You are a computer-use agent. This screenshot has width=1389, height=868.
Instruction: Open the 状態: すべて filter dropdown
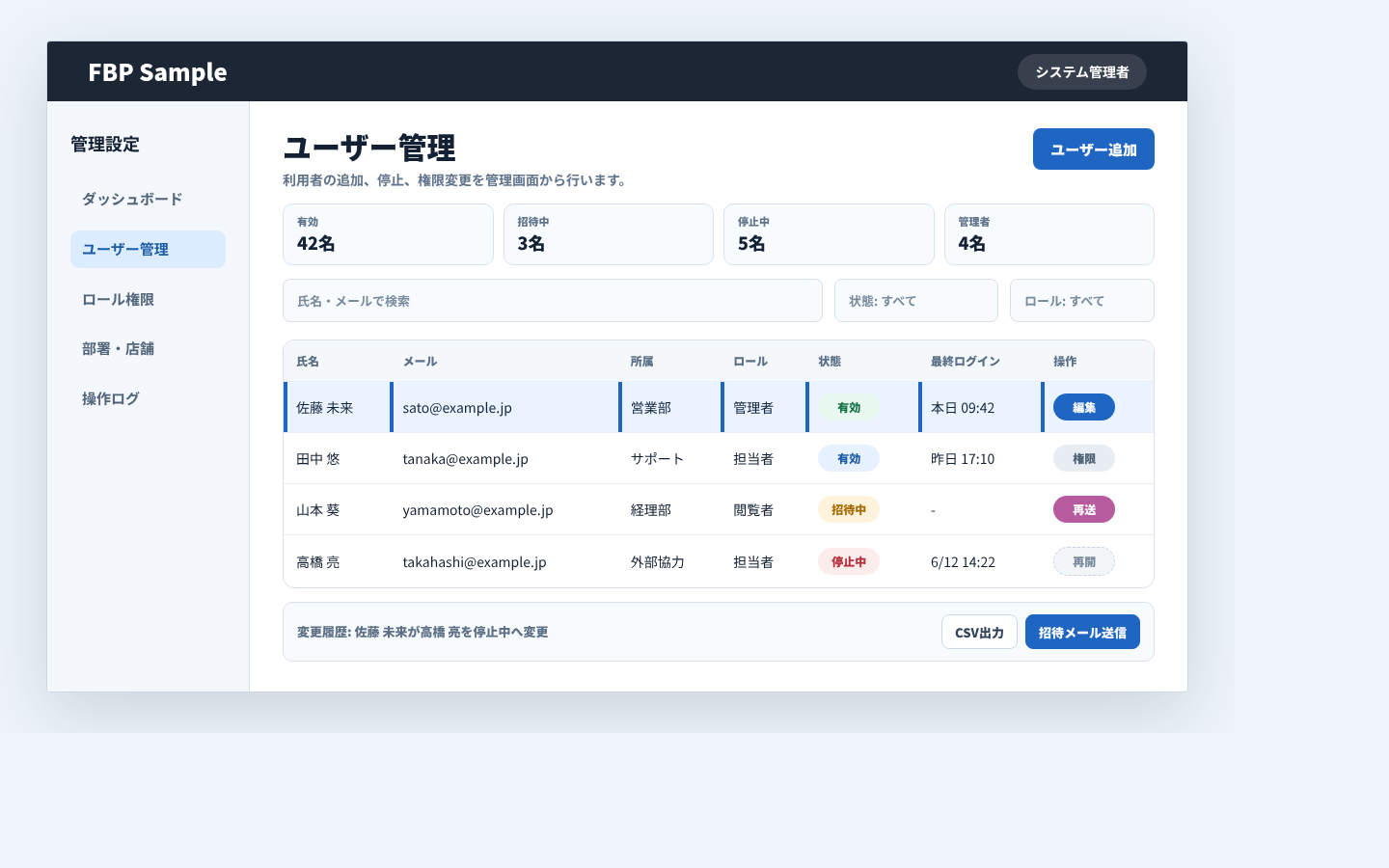(x=915, y=301)
